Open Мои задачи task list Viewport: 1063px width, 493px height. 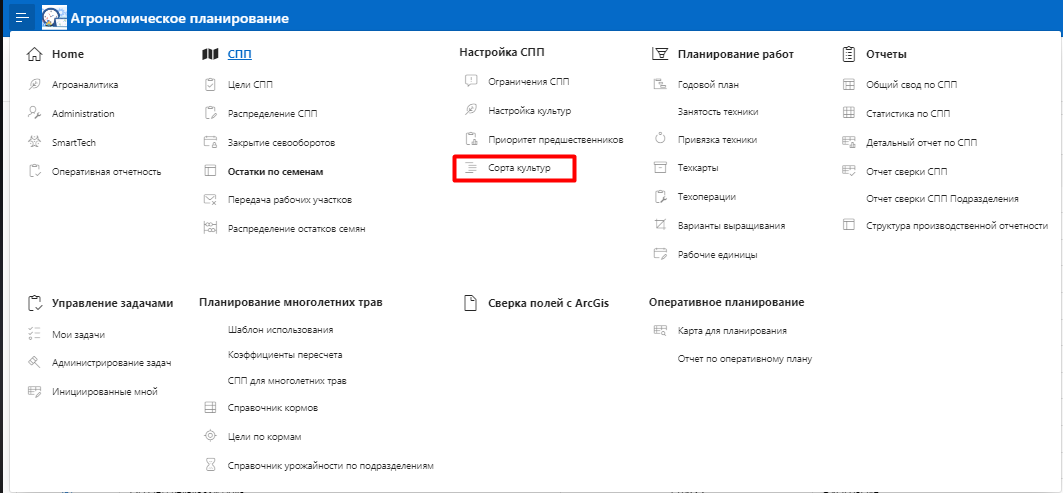(79, 335)
